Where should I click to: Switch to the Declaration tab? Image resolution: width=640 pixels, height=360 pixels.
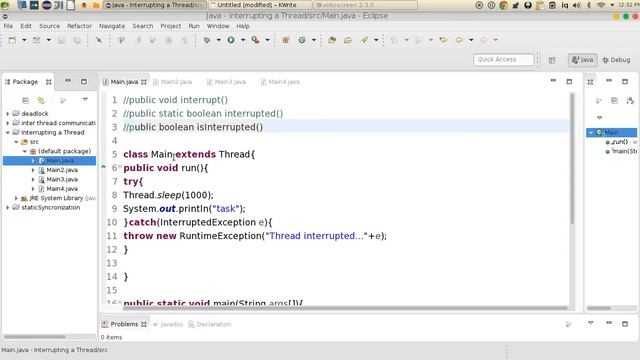click(x=210, y=324)
